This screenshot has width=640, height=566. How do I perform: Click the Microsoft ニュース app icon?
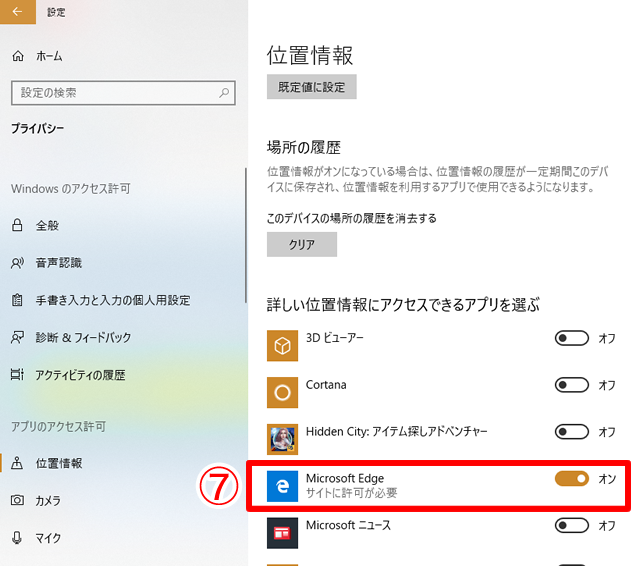[x=282, y=533]
